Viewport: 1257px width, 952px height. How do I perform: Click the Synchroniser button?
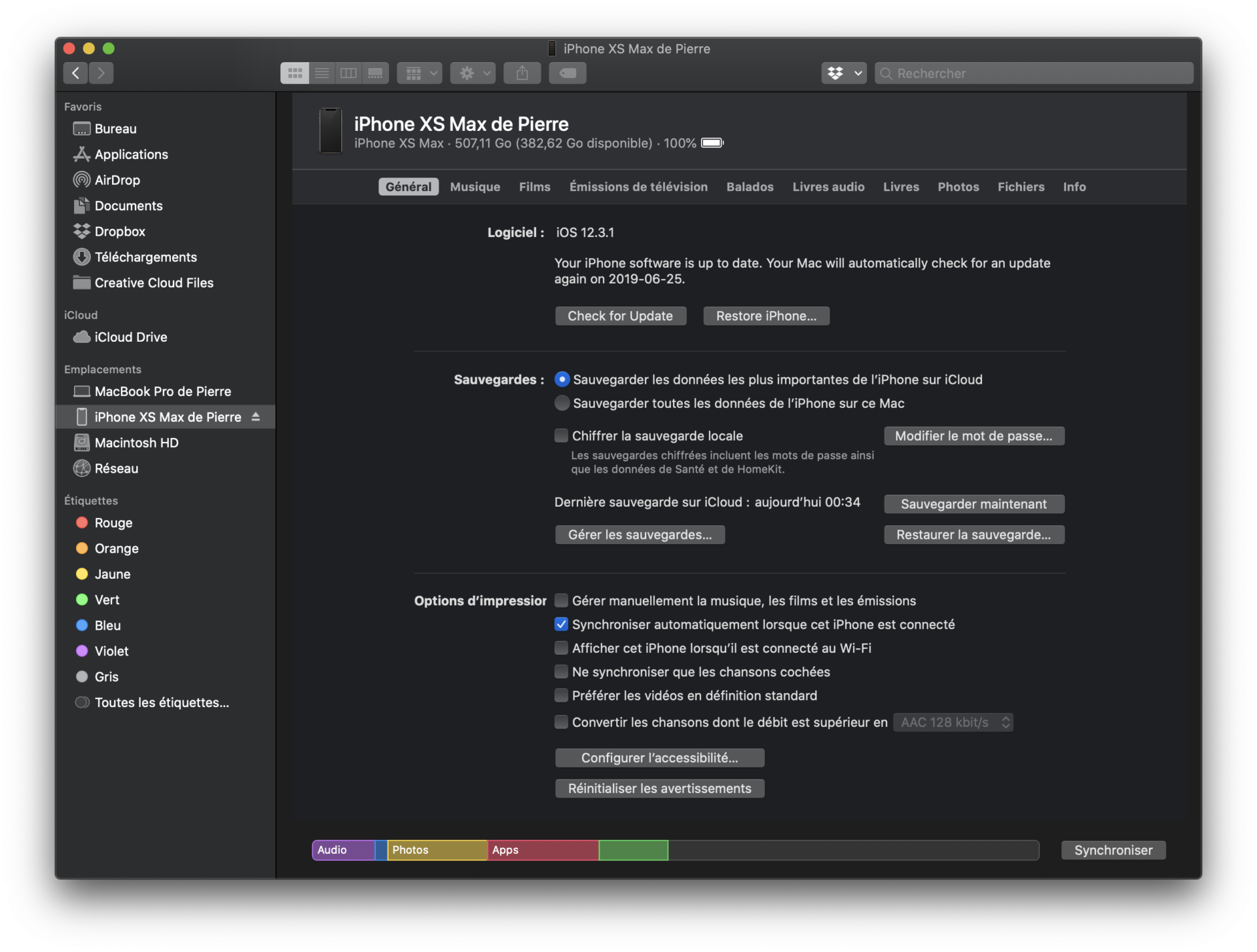[x=1114, y=851]
